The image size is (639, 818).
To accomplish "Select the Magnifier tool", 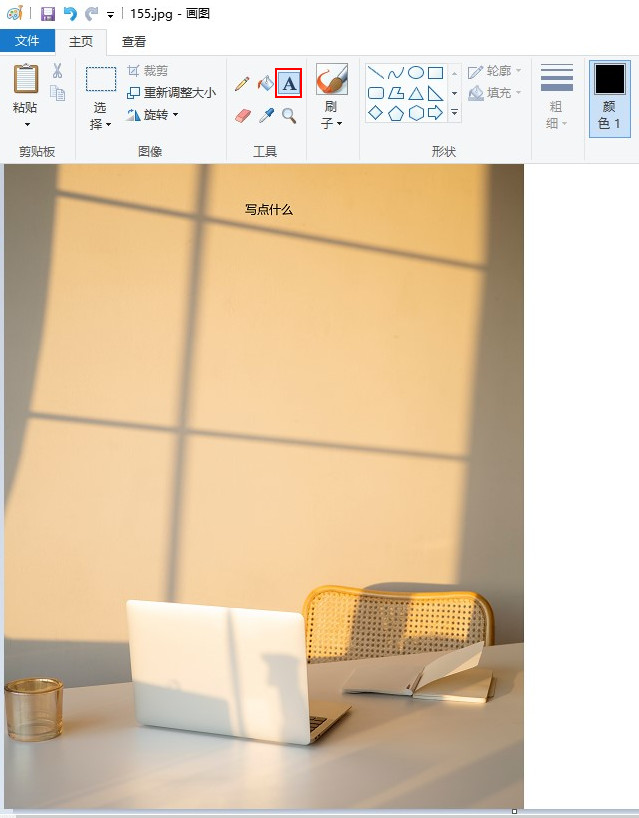I will click(x=289, y=116).
